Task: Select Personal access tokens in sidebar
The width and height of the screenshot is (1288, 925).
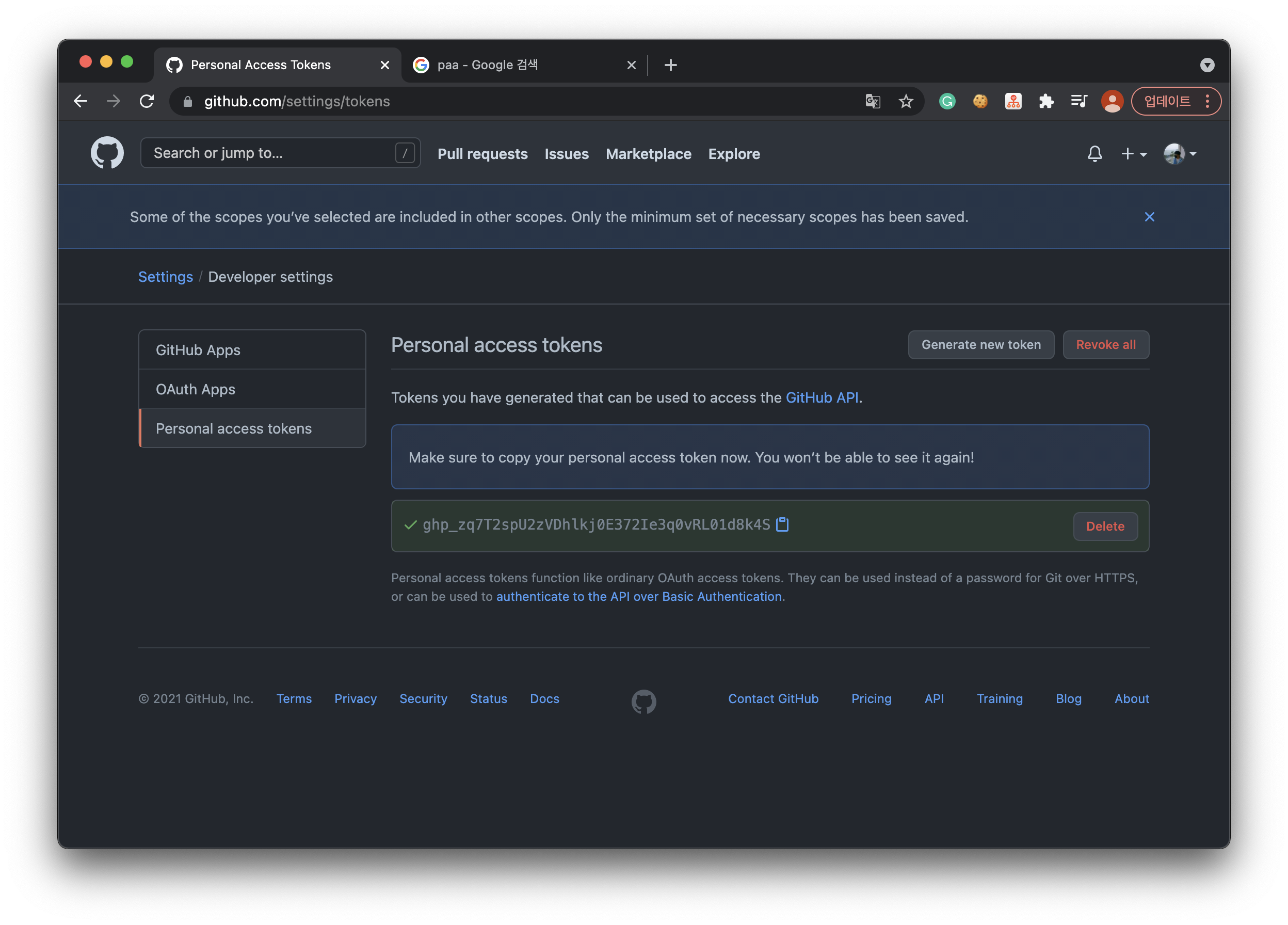Action: pos(252,428)
